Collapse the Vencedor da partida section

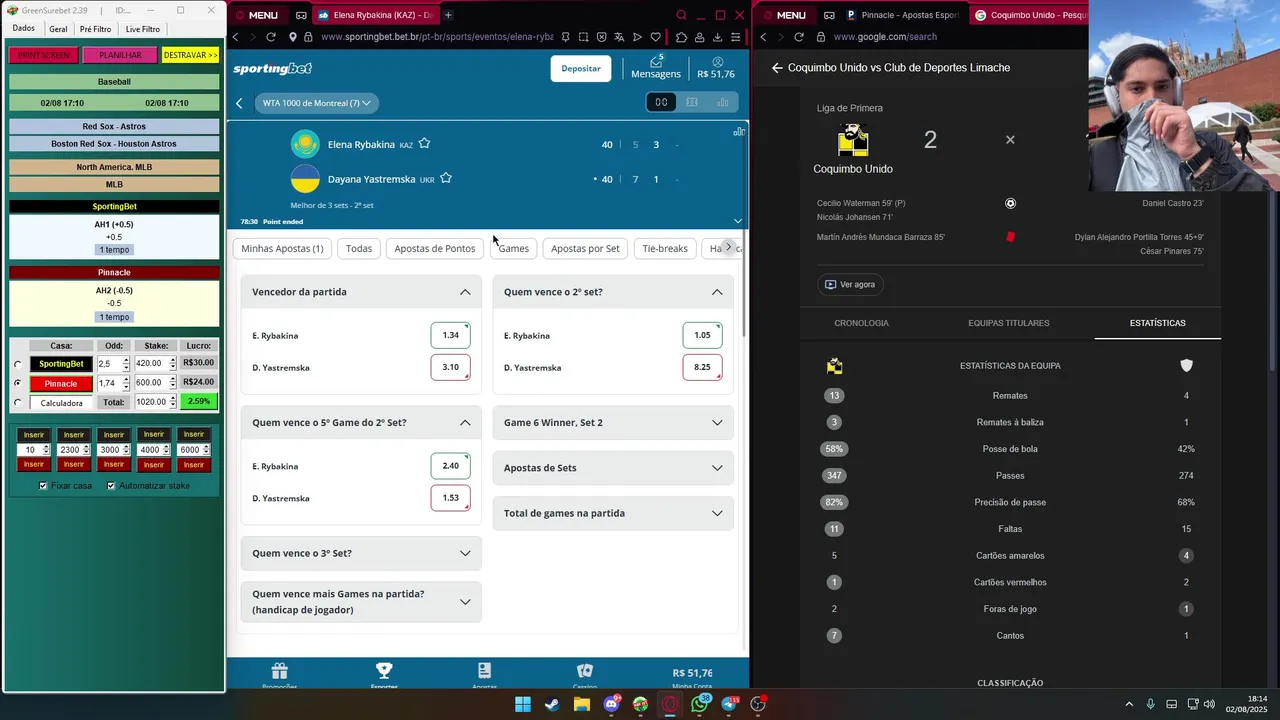(x=465, y=292)
